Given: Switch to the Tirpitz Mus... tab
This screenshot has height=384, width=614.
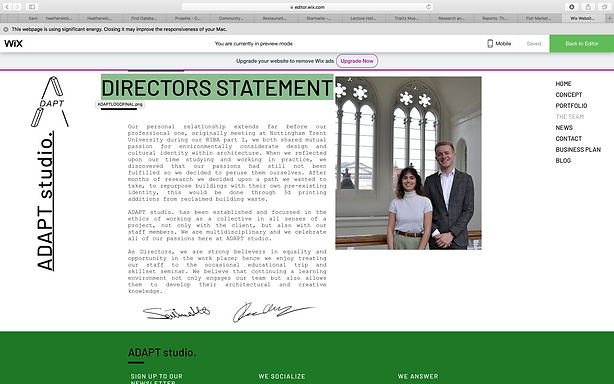Looking at the screenshot, I should 407,18.
